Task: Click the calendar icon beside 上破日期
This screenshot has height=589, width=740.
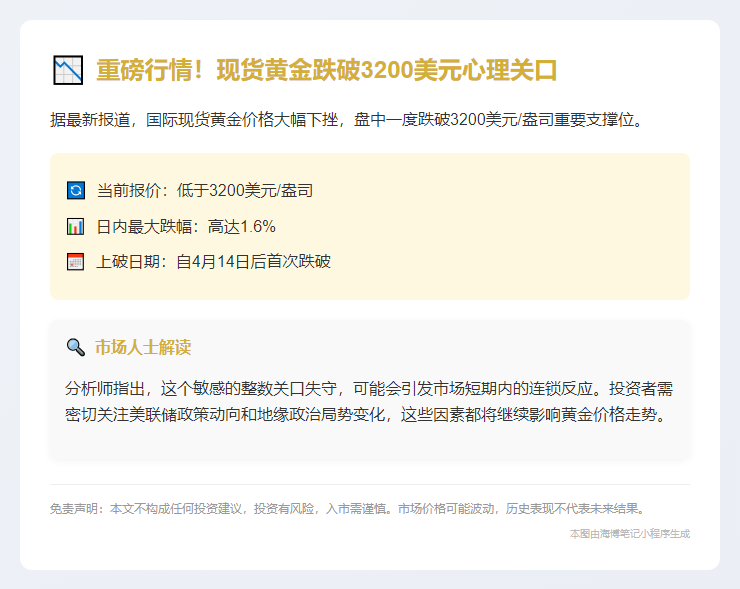Action: (75, 262)
